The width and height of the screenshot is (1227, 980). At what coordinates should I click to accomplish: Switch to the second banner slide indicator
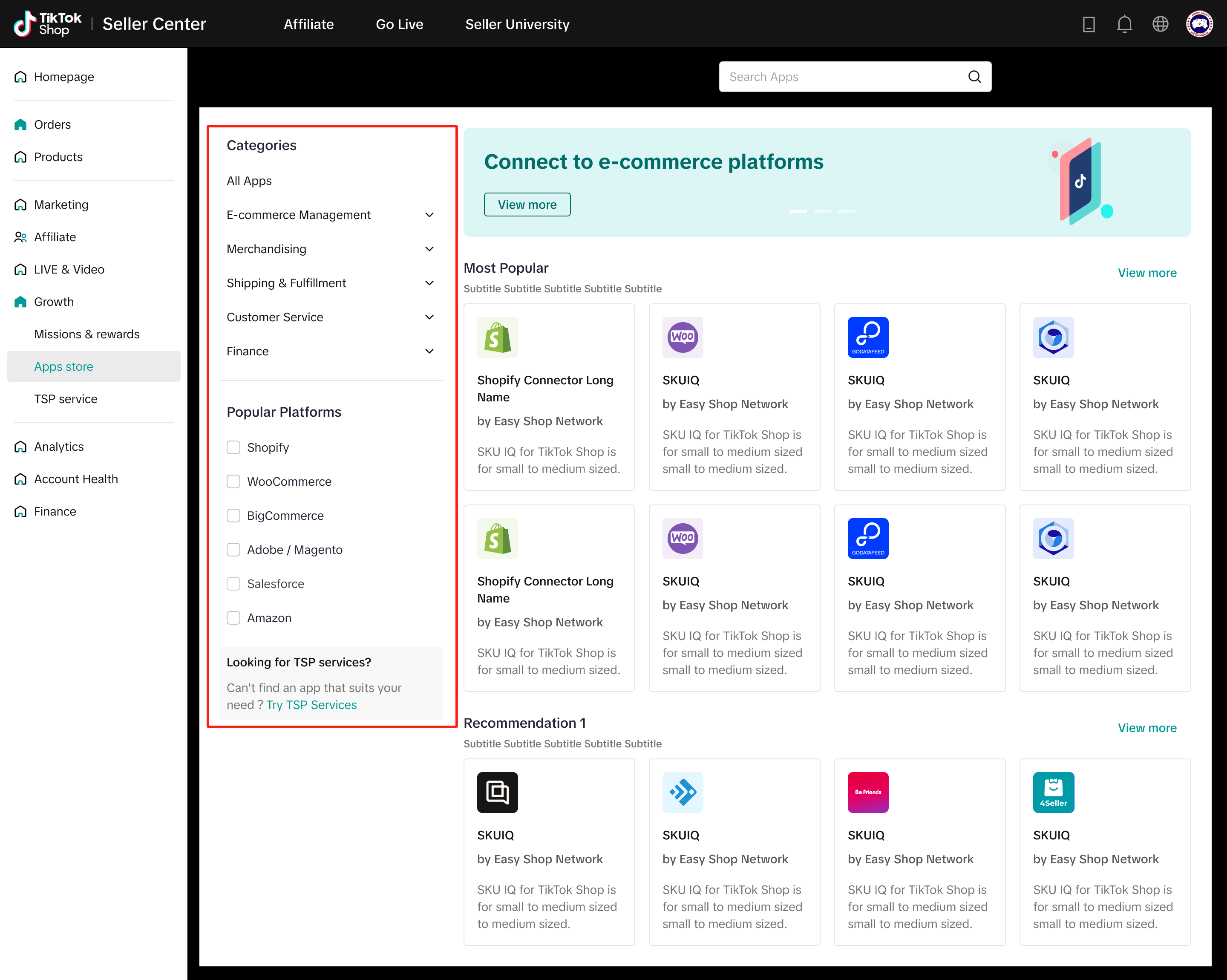click(822, 212)
